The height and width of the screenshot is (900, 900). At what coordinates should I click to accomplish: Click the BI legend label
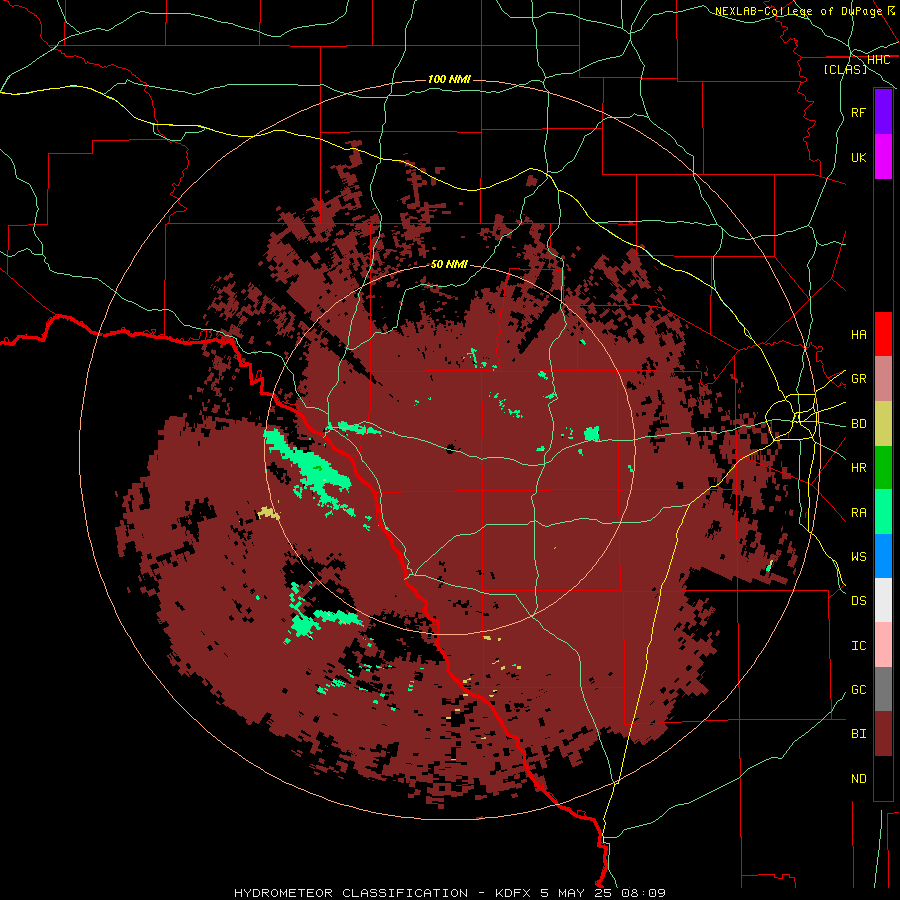click(x=858, y=734)
